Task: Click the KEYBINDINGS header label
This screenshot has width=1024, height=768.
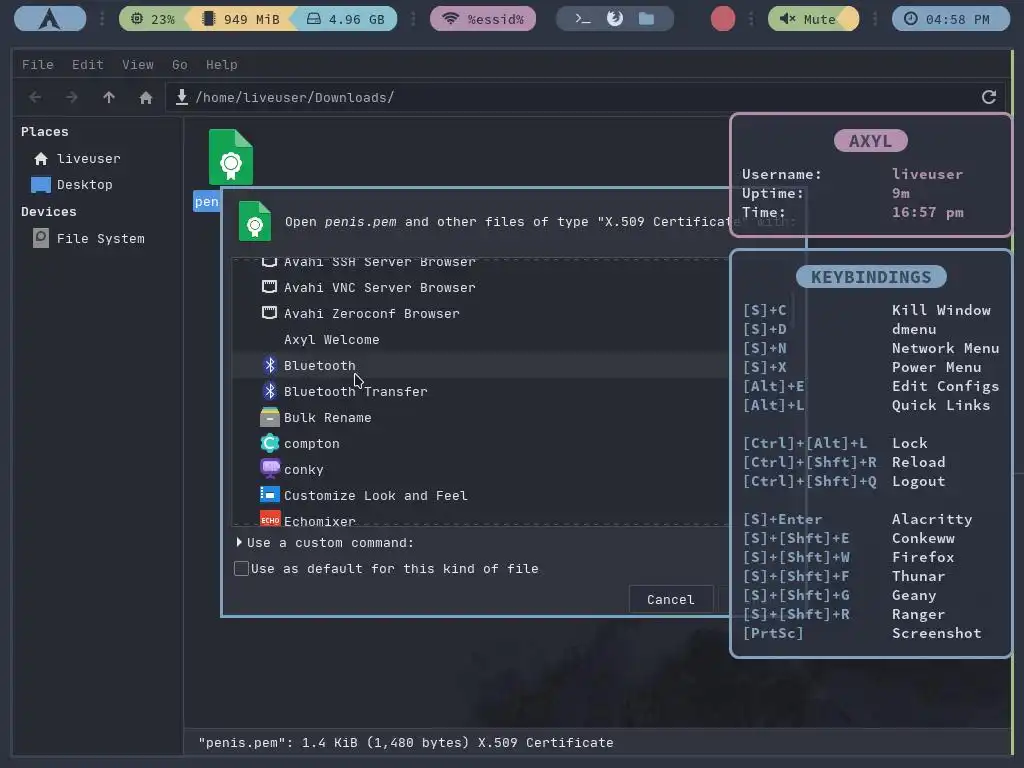Action: [871, 277]
